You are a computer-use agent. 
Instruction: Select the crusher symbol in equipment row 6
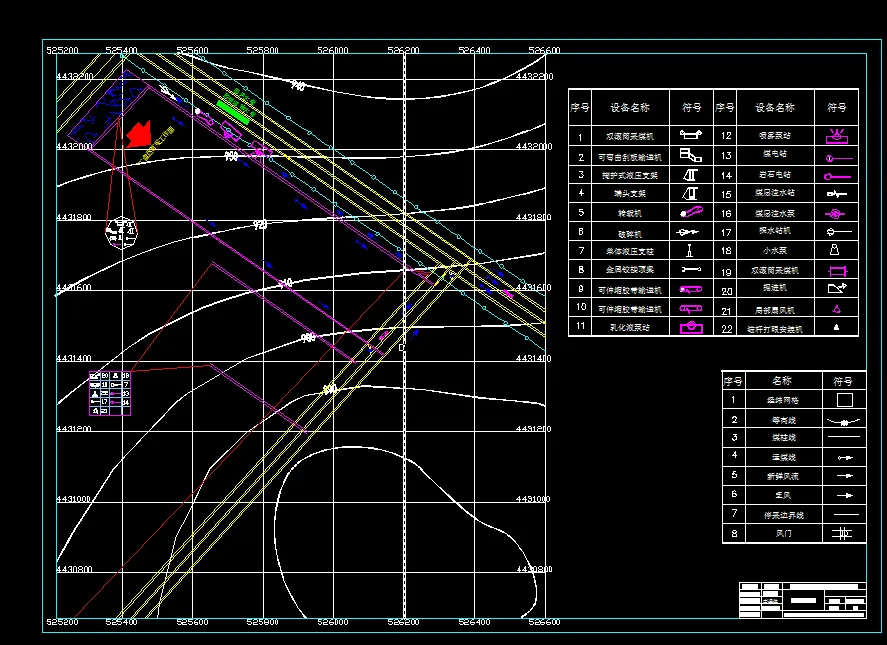[x=687, y=232]
